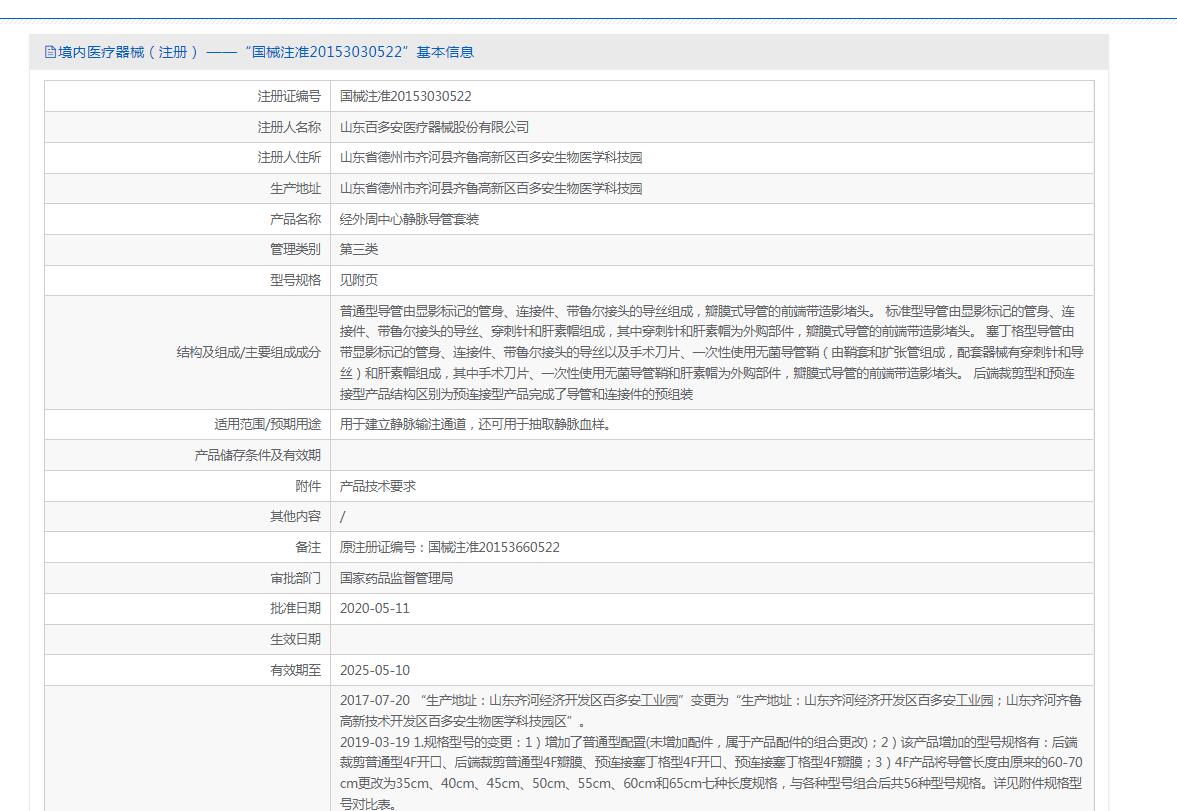1177x811 pixels.
Task: Click the 审批部门 label cell
Action: point(188,578)
